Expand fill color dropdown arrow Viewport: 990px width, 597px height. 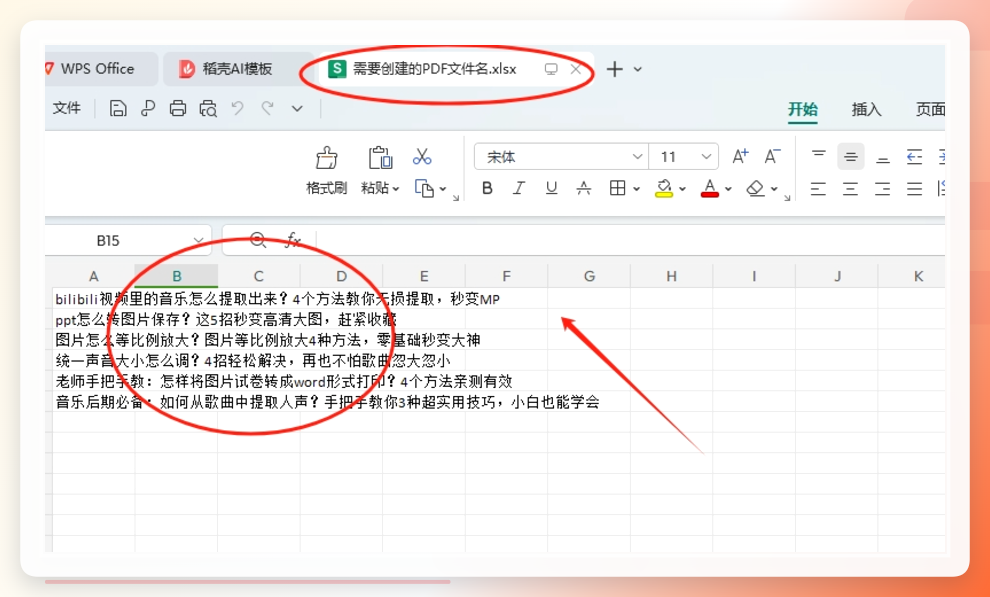[683, 189]
